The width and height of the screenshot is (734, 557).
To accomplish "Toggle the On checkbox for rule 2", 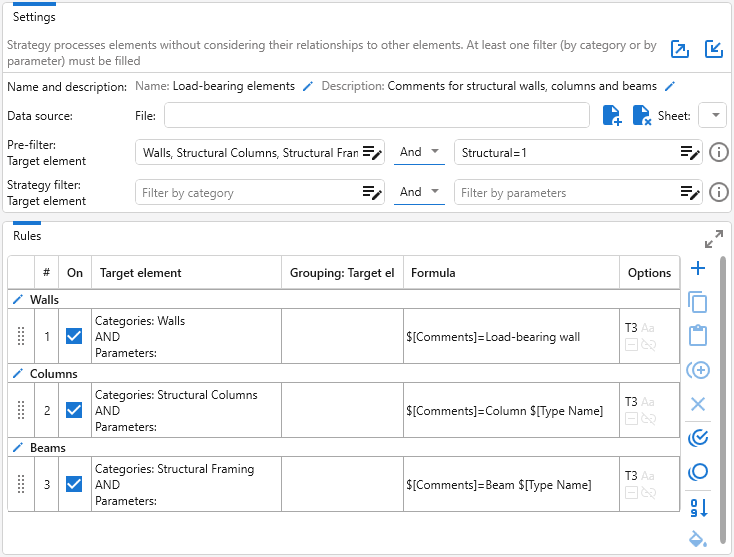I will tap(74, 410).
